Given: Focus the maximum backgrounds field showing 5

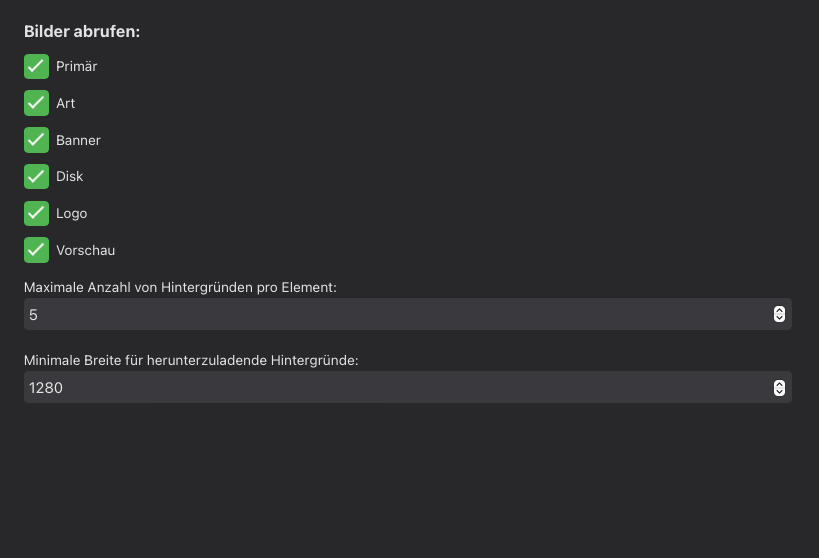Looking at the screenshot, I should point(390,314).
